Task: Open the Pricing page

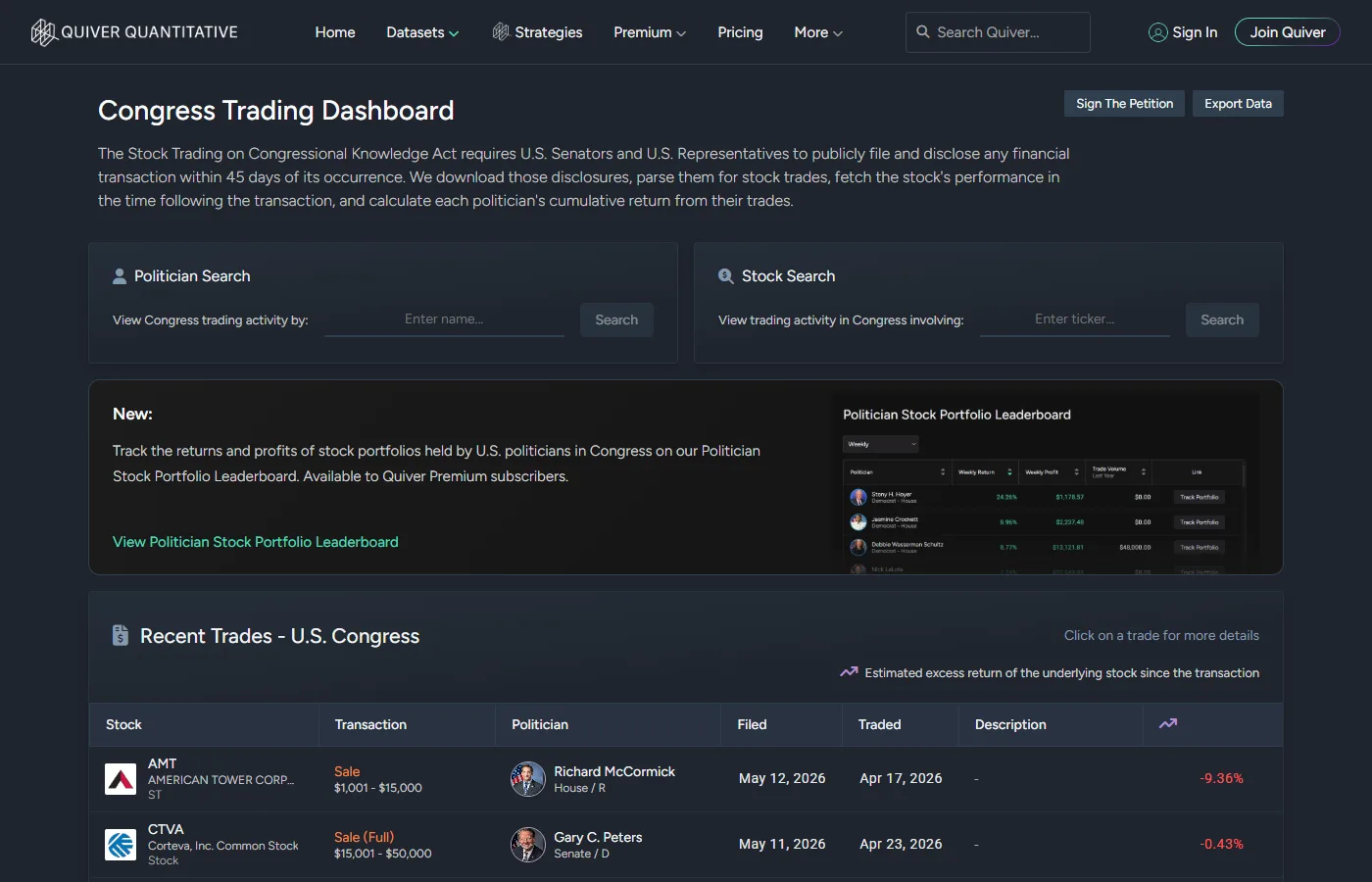Action: [x=740, y=32]
